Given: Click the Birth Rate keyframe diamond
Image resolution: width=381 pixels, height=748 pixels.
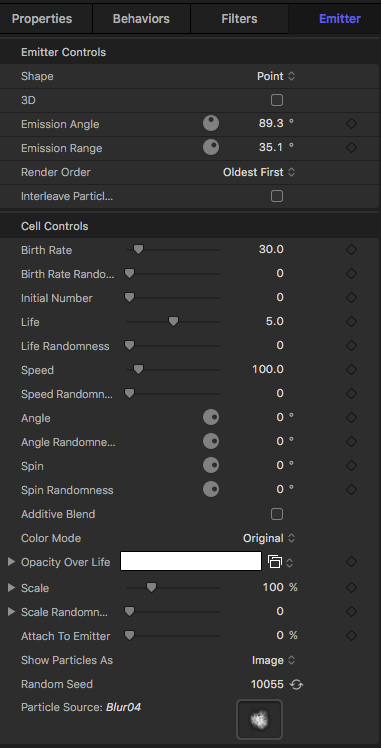Looking at the screenshot, I should (351, 249).
